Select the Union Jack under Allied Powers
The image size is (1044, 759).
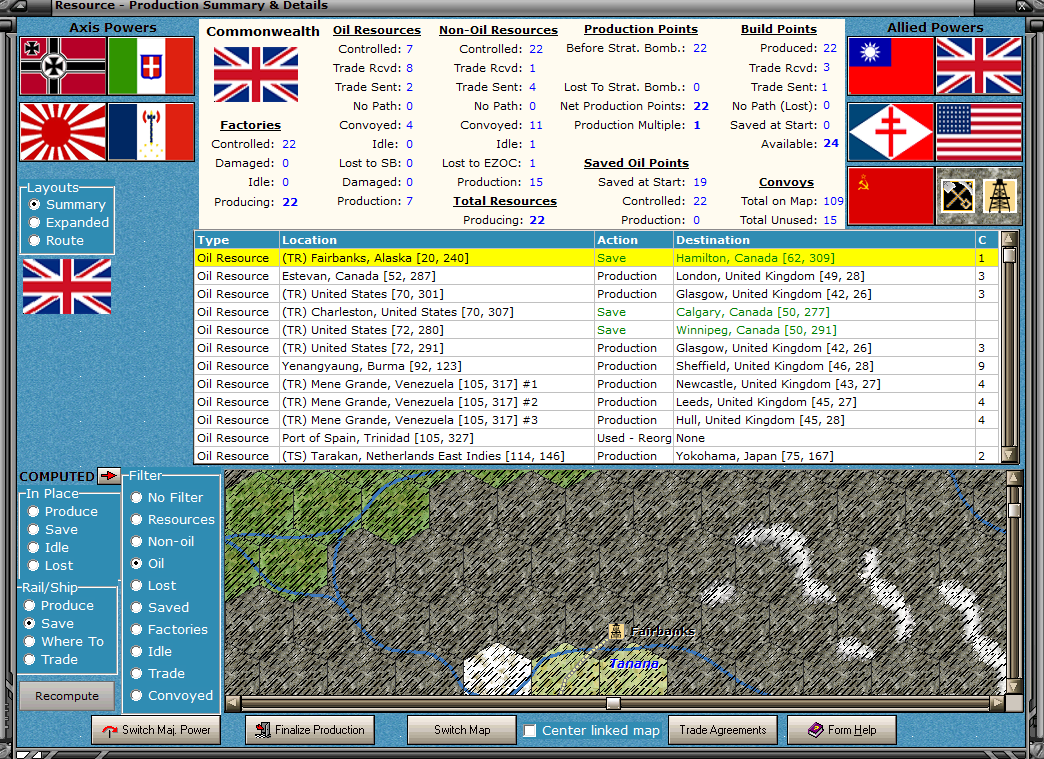tap(979, 66)
